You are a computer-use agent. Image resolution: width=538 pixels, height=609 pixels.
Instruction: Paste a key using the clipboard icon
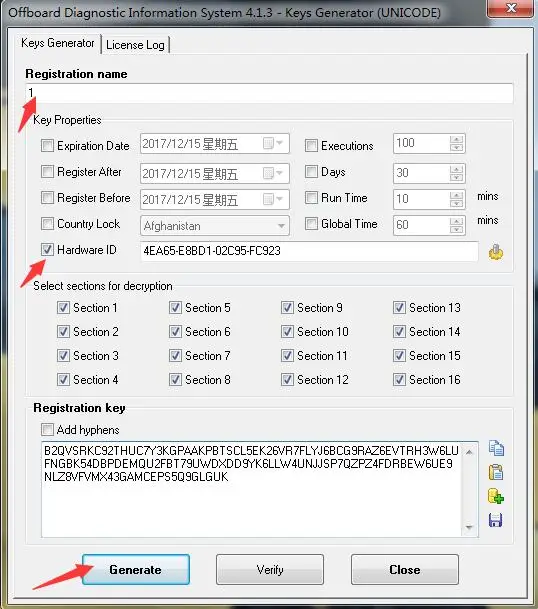(496, 472)
